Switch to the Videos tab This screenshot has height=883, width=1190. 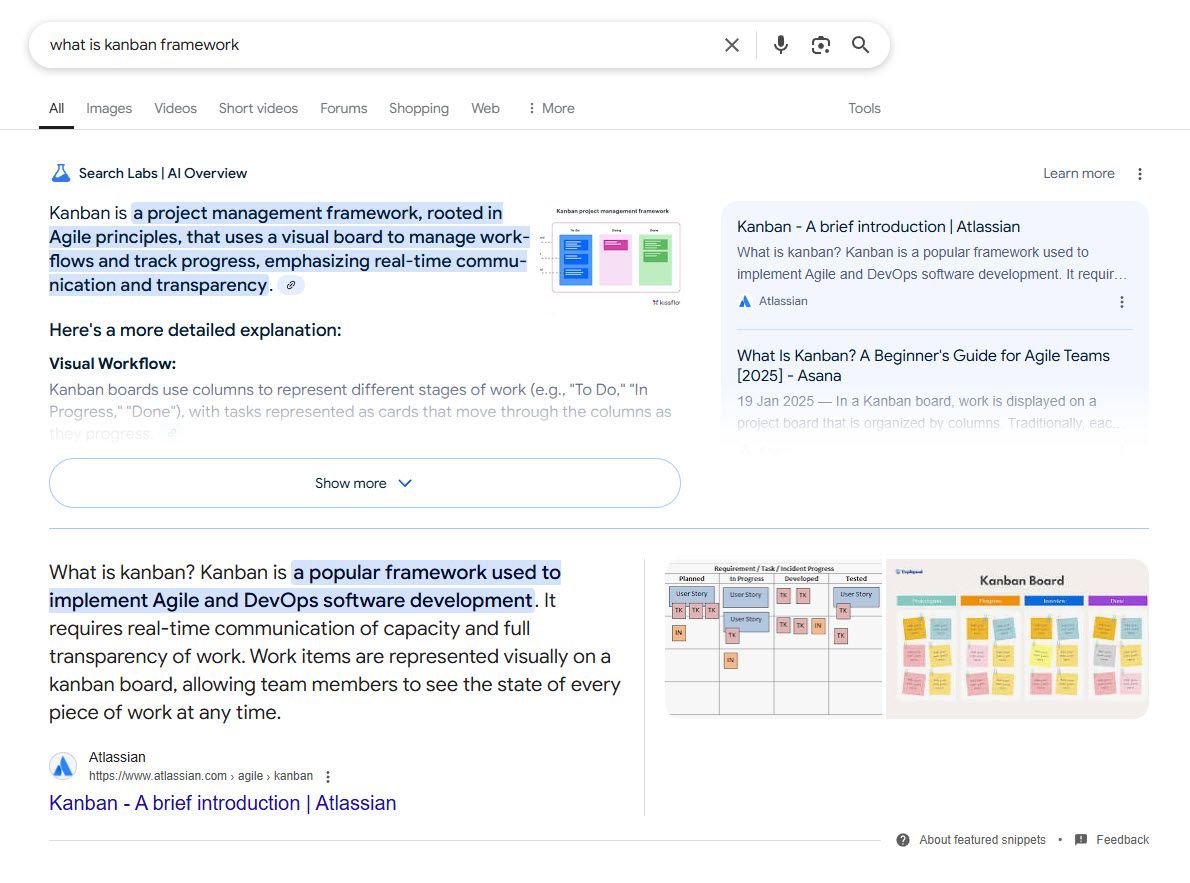tap(175, 109)
